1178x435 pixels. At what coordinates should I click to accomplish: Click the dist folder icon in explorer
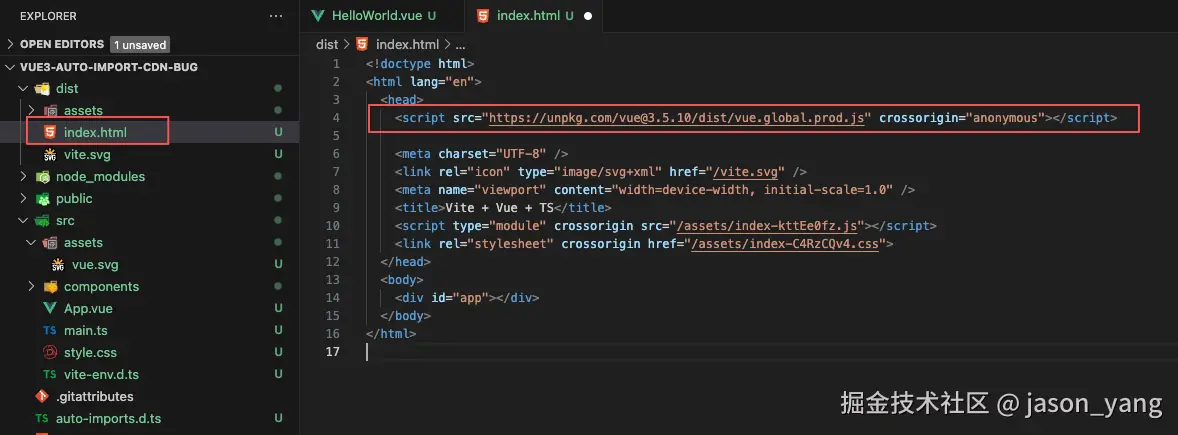point(42,89)
